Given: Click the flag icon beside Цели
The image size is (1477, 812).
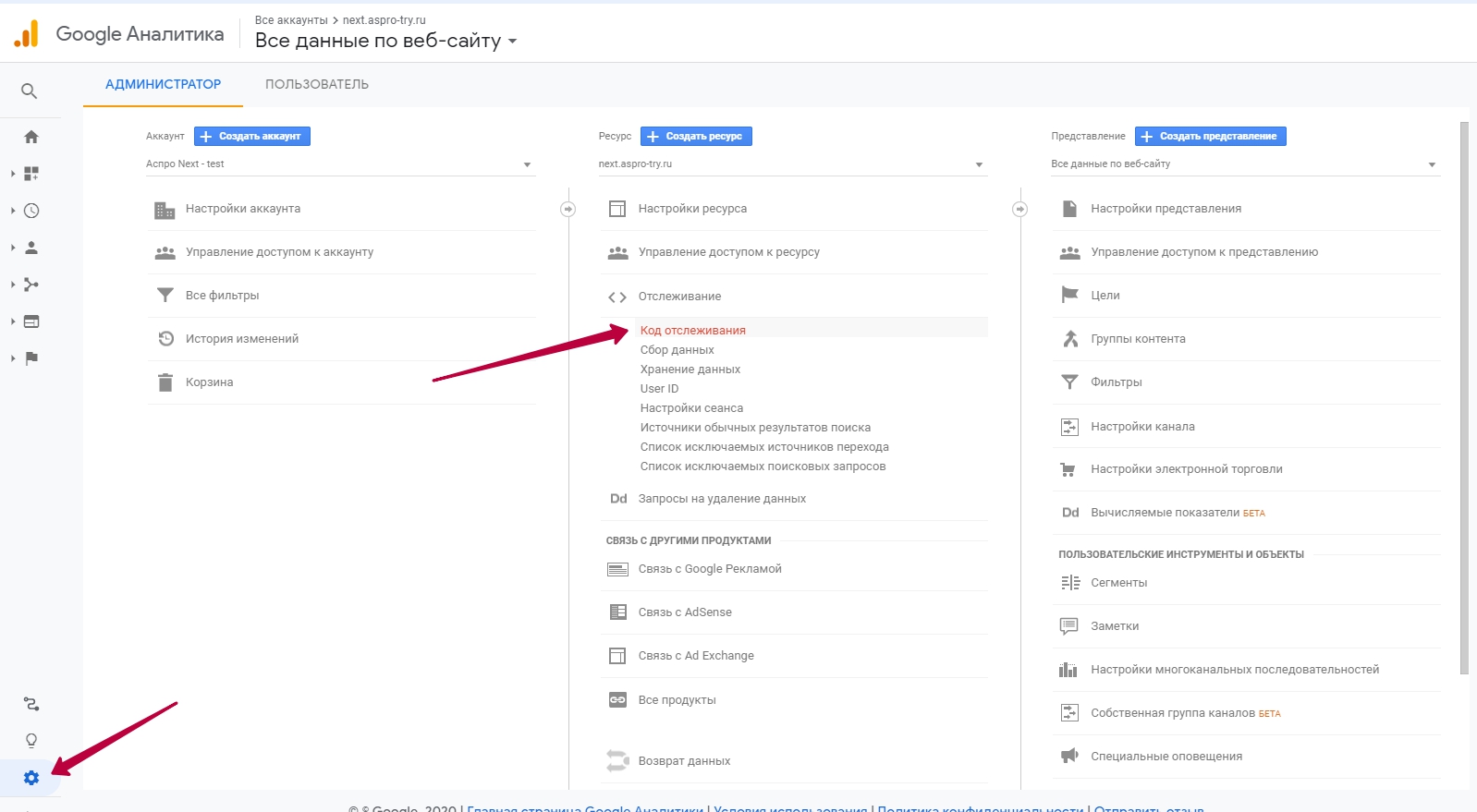Looking at the screenshot, I should [1070, 296].
